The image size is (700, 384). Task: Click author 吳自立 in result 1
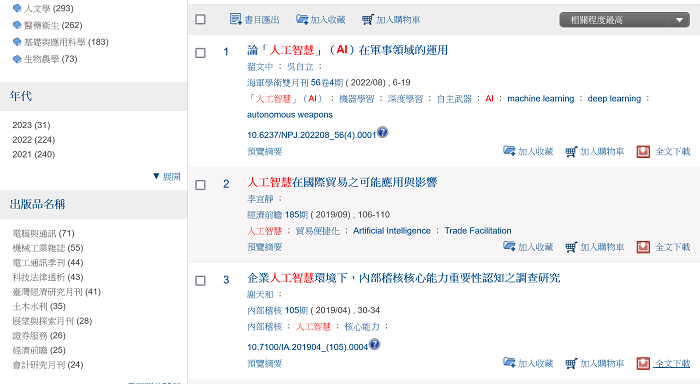pyautogui.click(x=300, y=67)
